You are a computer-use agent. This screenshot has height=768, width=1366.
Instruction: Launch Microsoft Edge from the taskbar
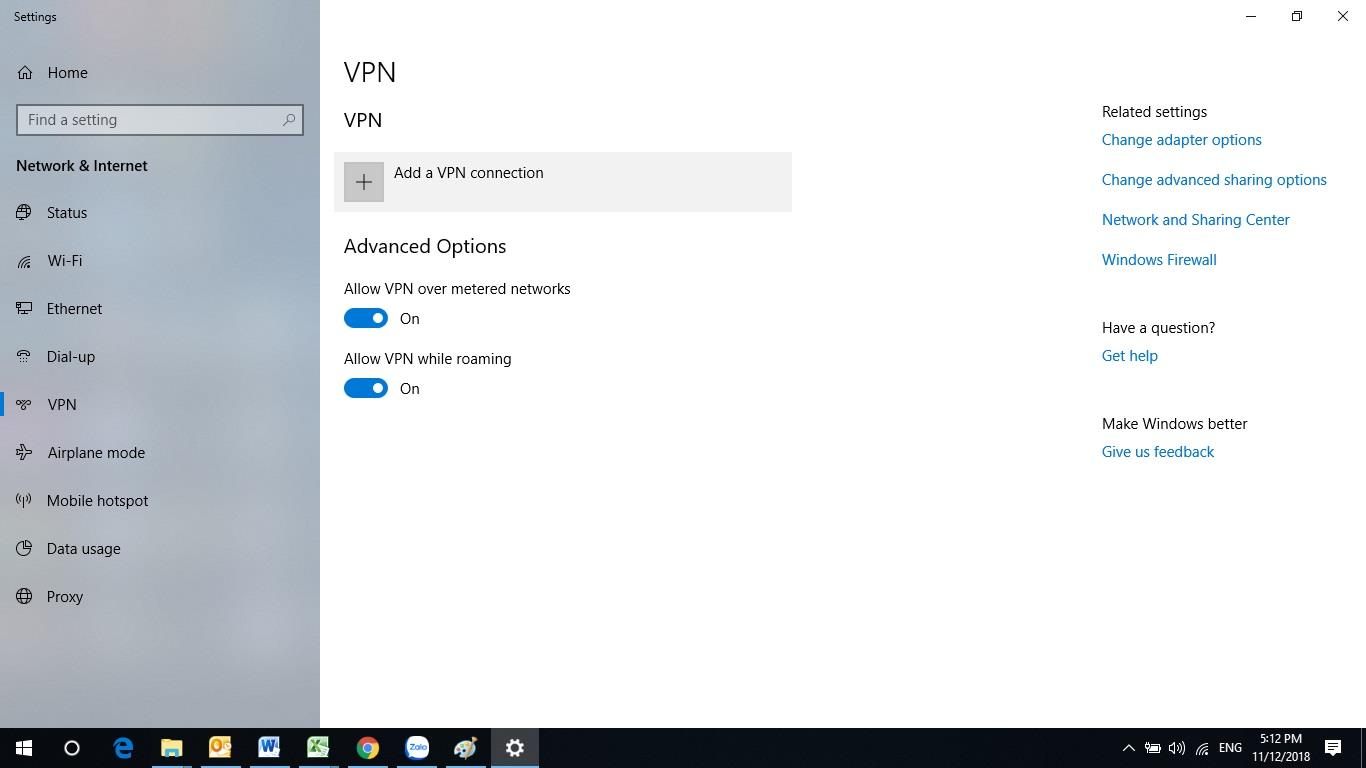pyautogui.click(x=122, y=747)
